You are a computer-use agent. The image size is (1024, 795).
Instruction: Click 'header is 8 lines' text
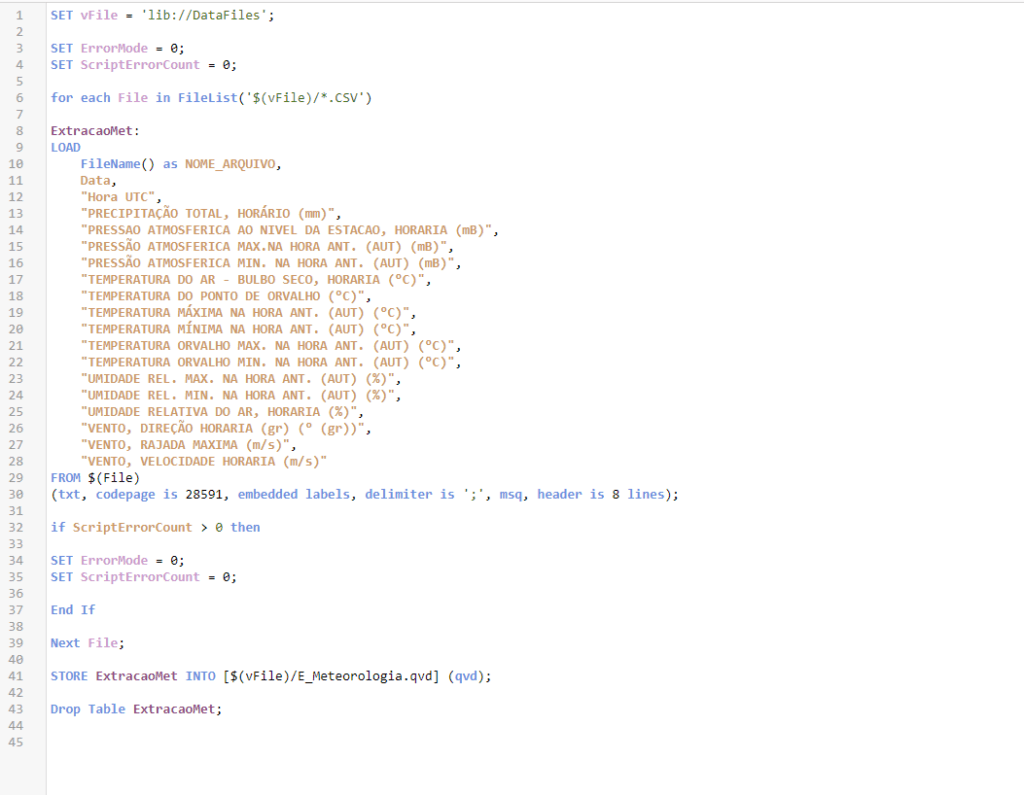[606, 494]
